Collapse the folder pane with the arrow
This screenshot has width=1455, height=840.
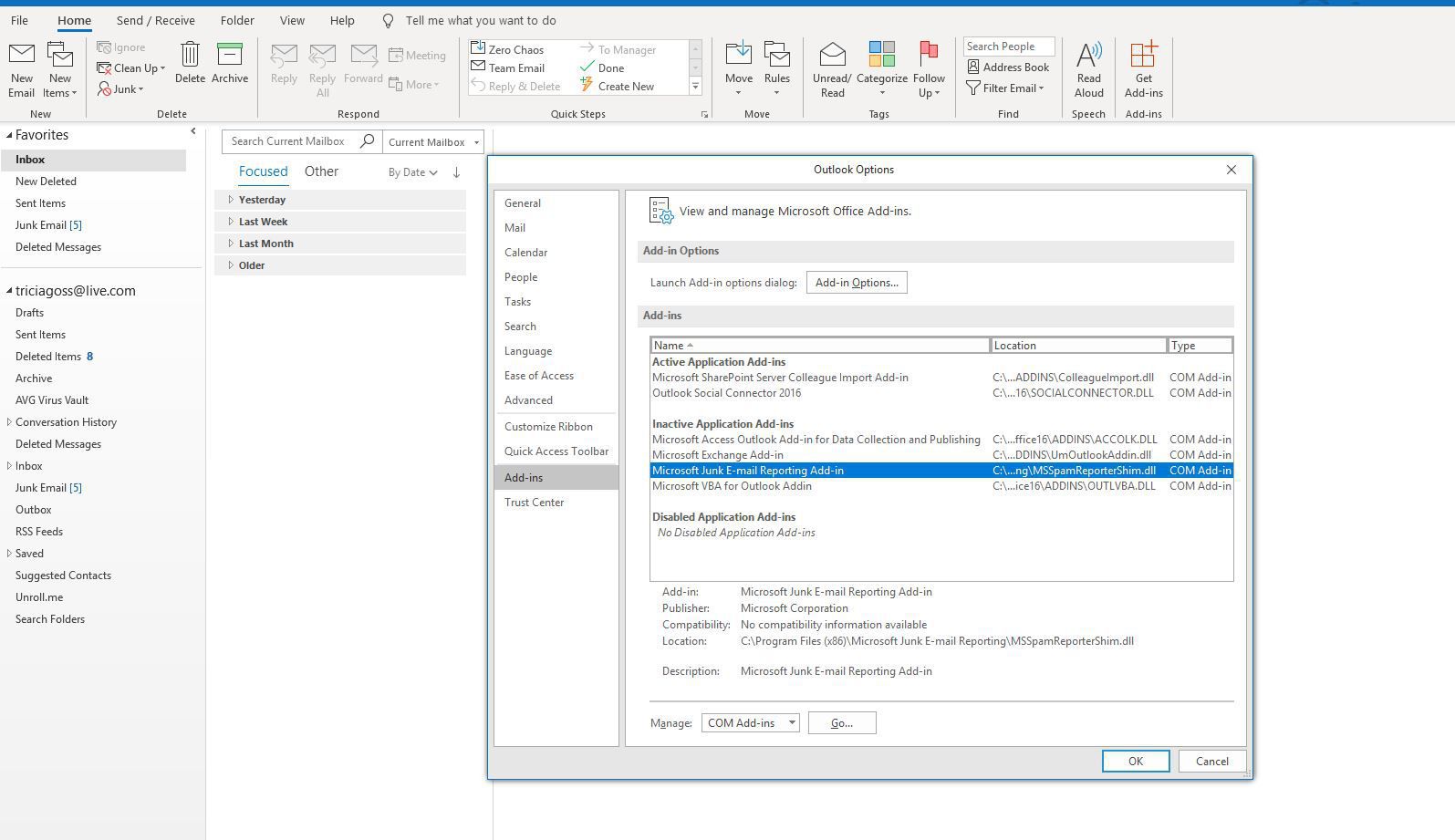(x=192, y=131)
